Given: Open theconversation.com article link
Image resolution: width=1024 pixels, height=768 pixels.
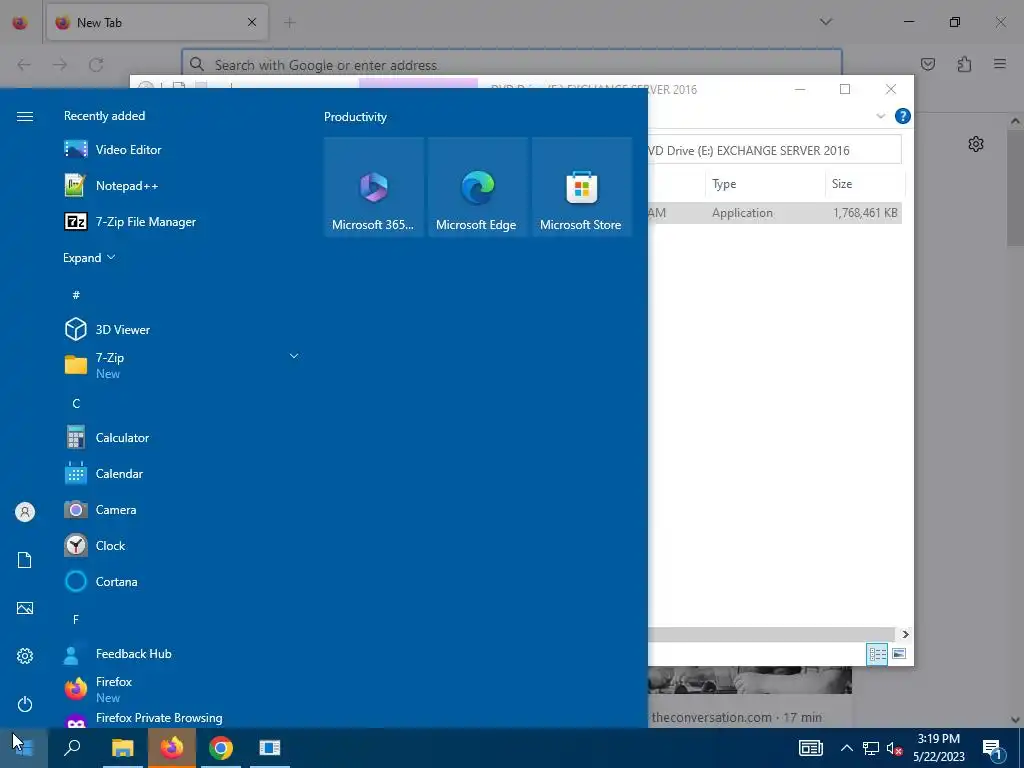Looking at the screenshot, I should (x=737, y=717).
